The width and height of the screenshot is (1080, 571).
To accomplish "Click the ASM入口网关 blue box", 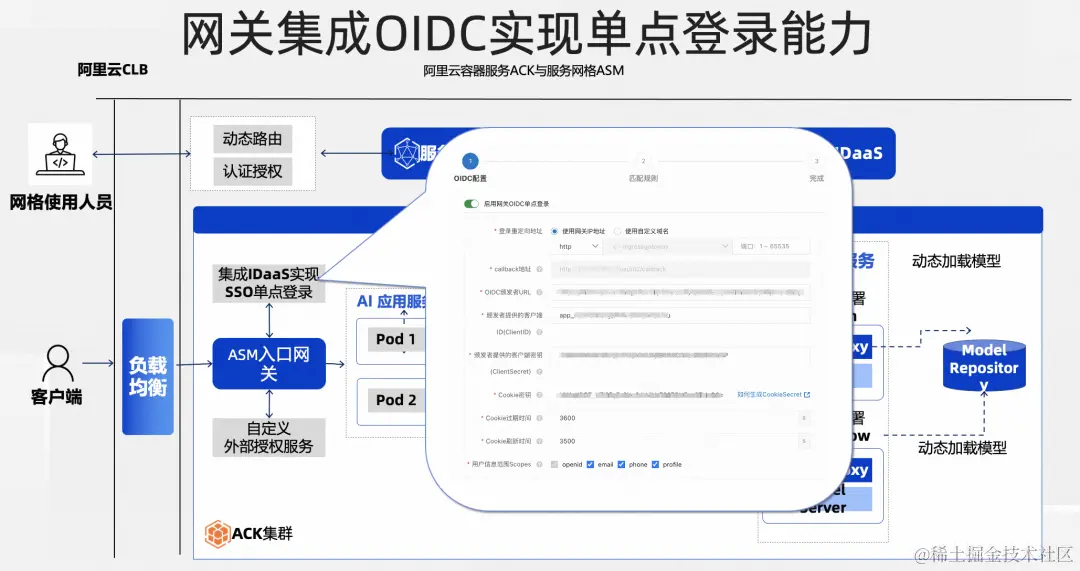I will click(x=269, y=364).
